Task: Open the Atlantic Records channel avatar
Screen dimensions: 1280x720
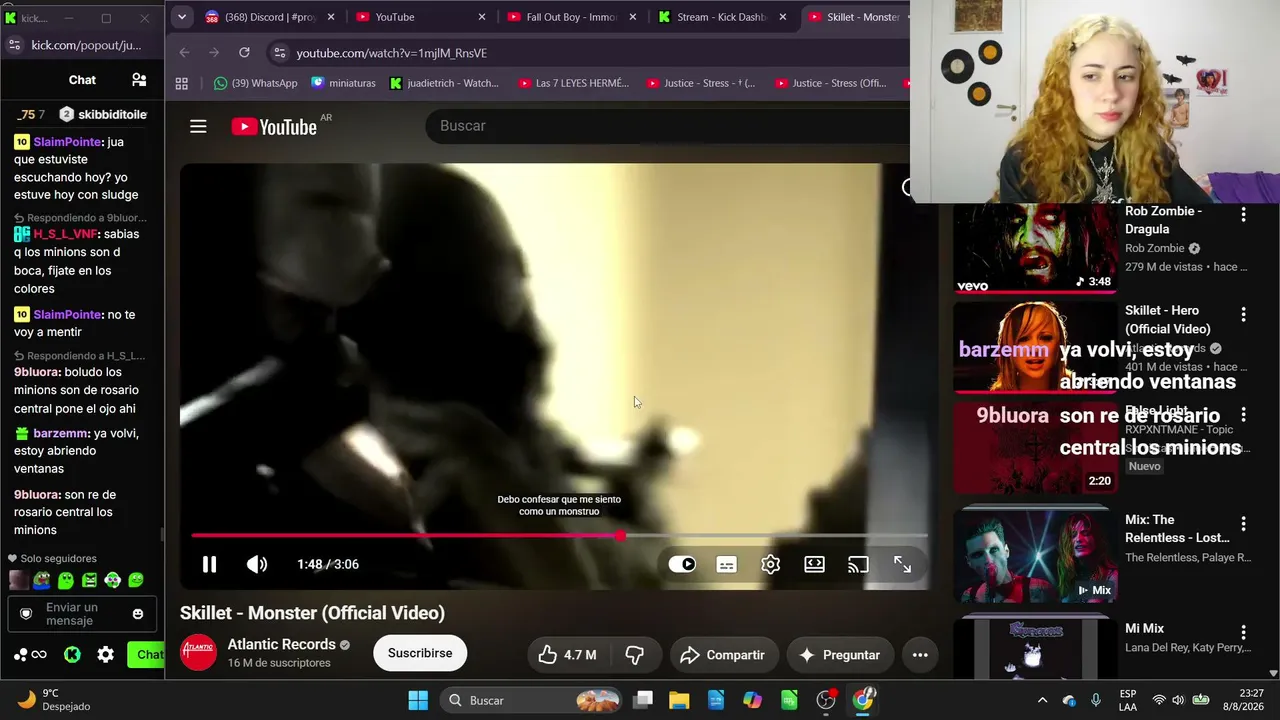Action: pos(198,653)
